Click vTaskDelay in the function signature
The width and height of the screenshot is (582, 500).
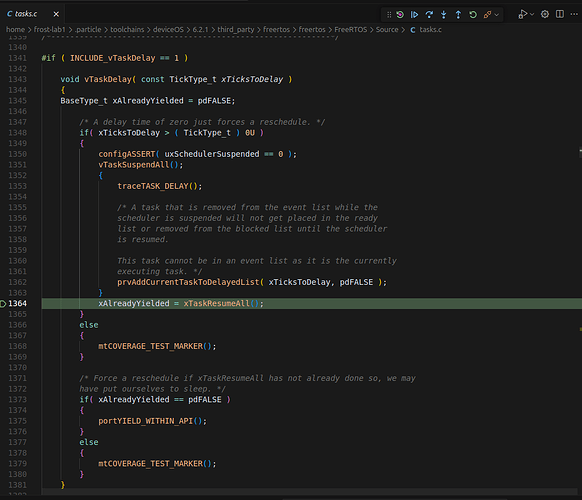(x=108, y=79)
